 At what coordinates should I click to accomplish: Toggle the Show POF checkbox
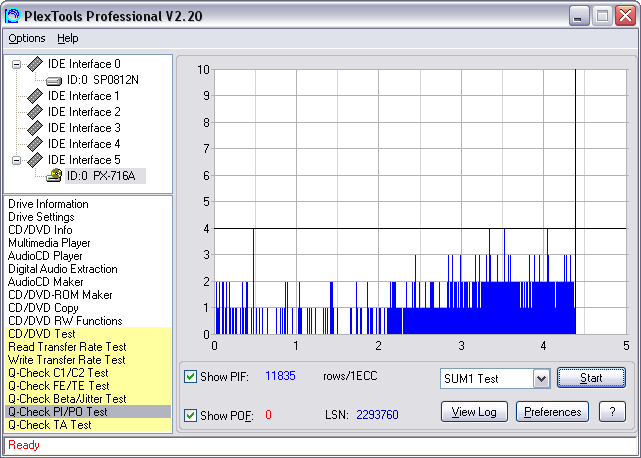click(x=190, y=415)
